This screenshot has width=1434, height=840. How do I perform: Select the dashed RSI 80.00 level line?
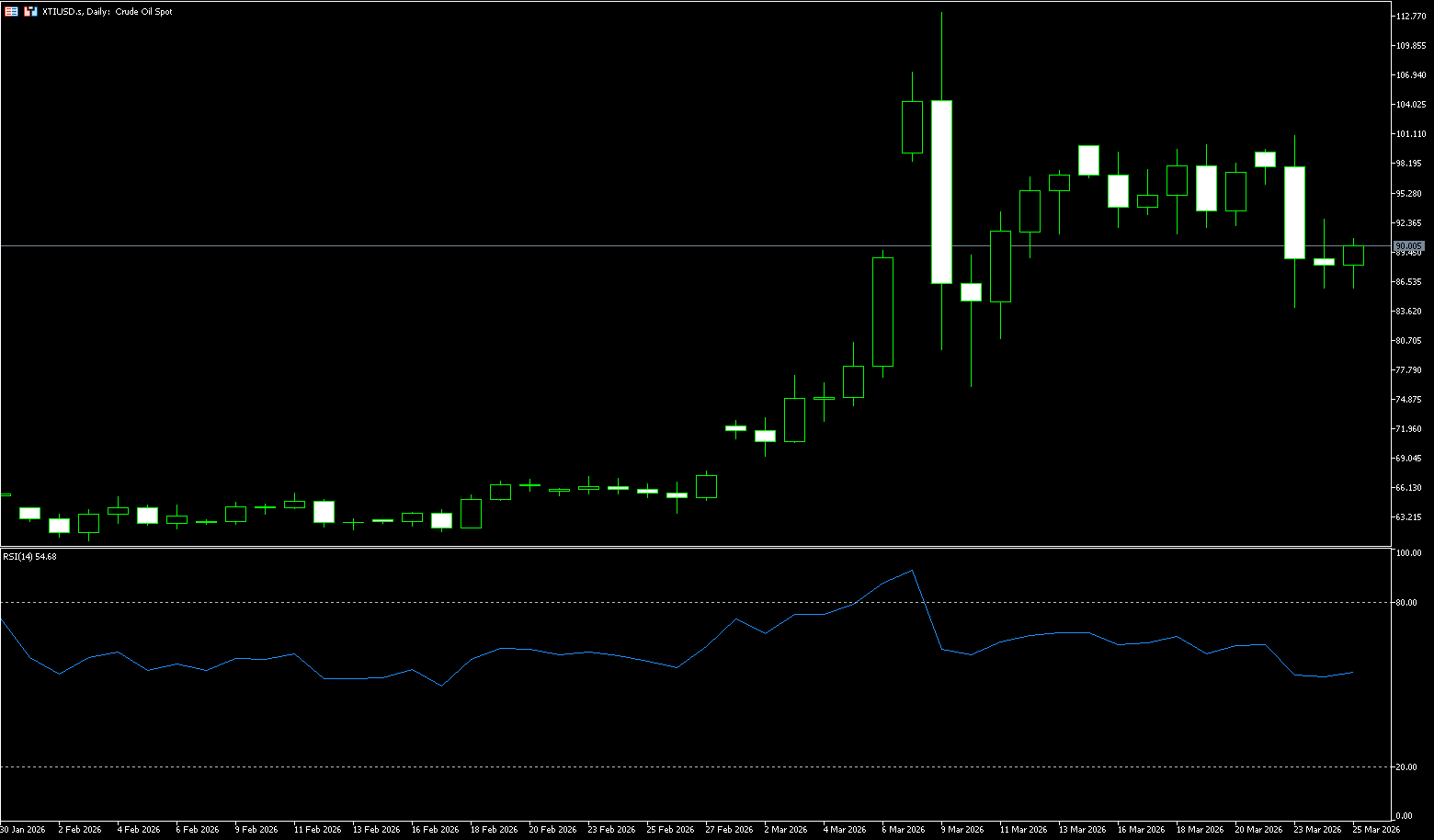[552, 603]
